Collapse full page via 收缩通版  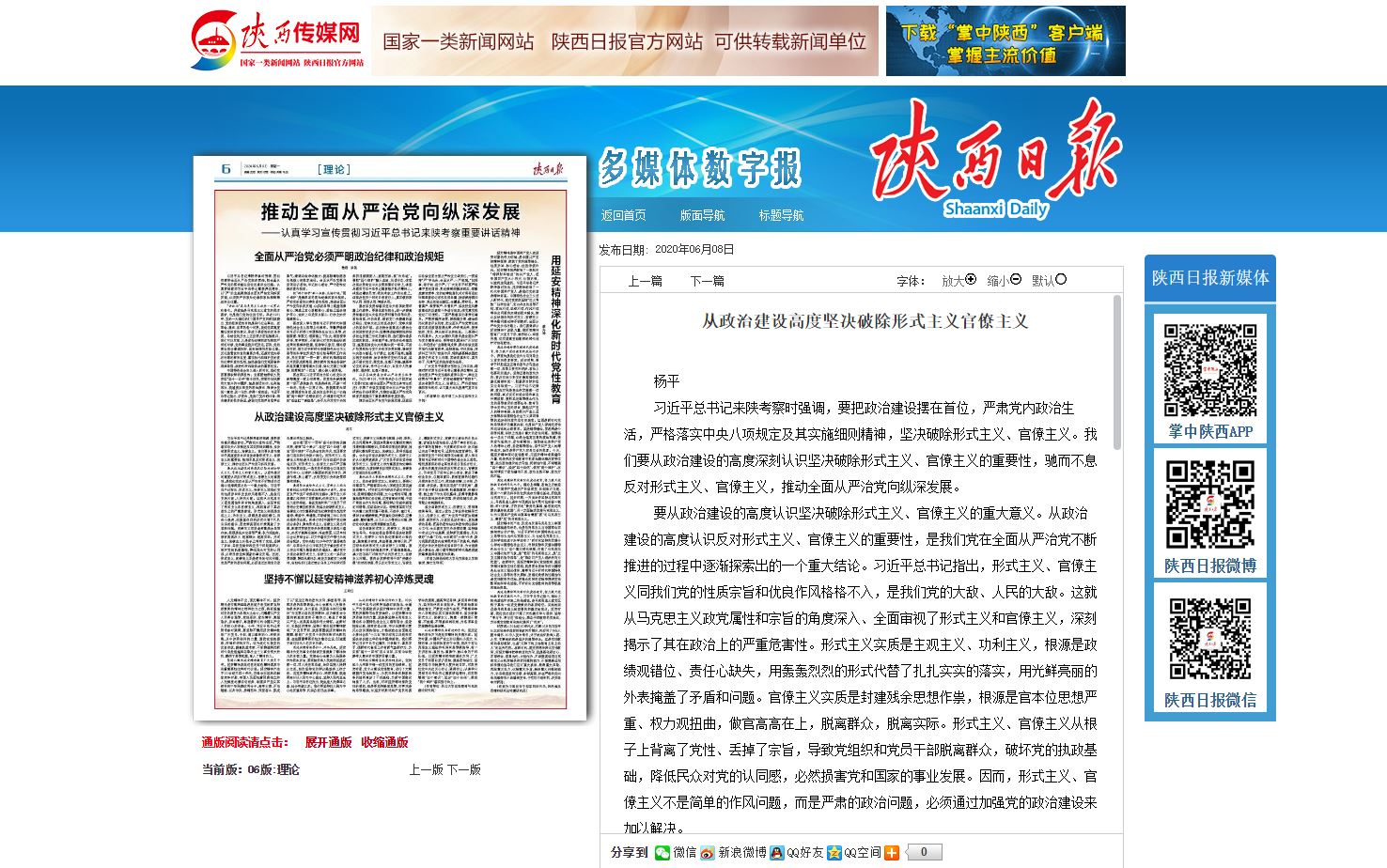pos(384,742)
